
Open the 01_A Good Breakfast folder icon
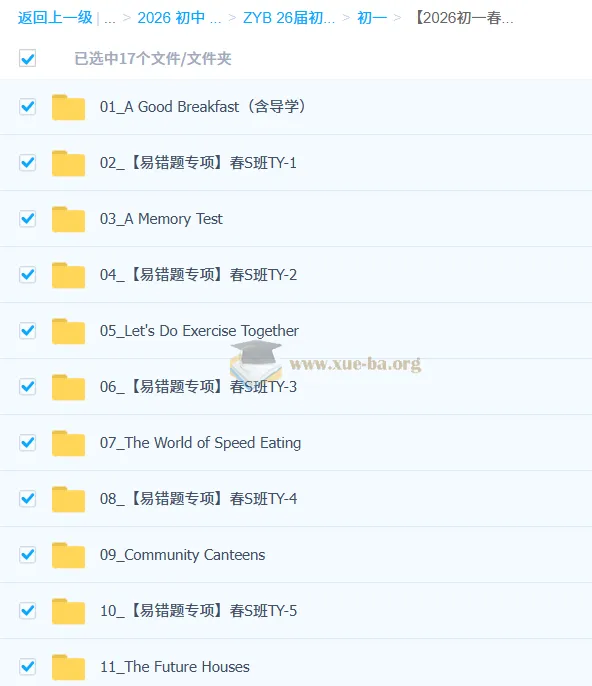point(68,107)
